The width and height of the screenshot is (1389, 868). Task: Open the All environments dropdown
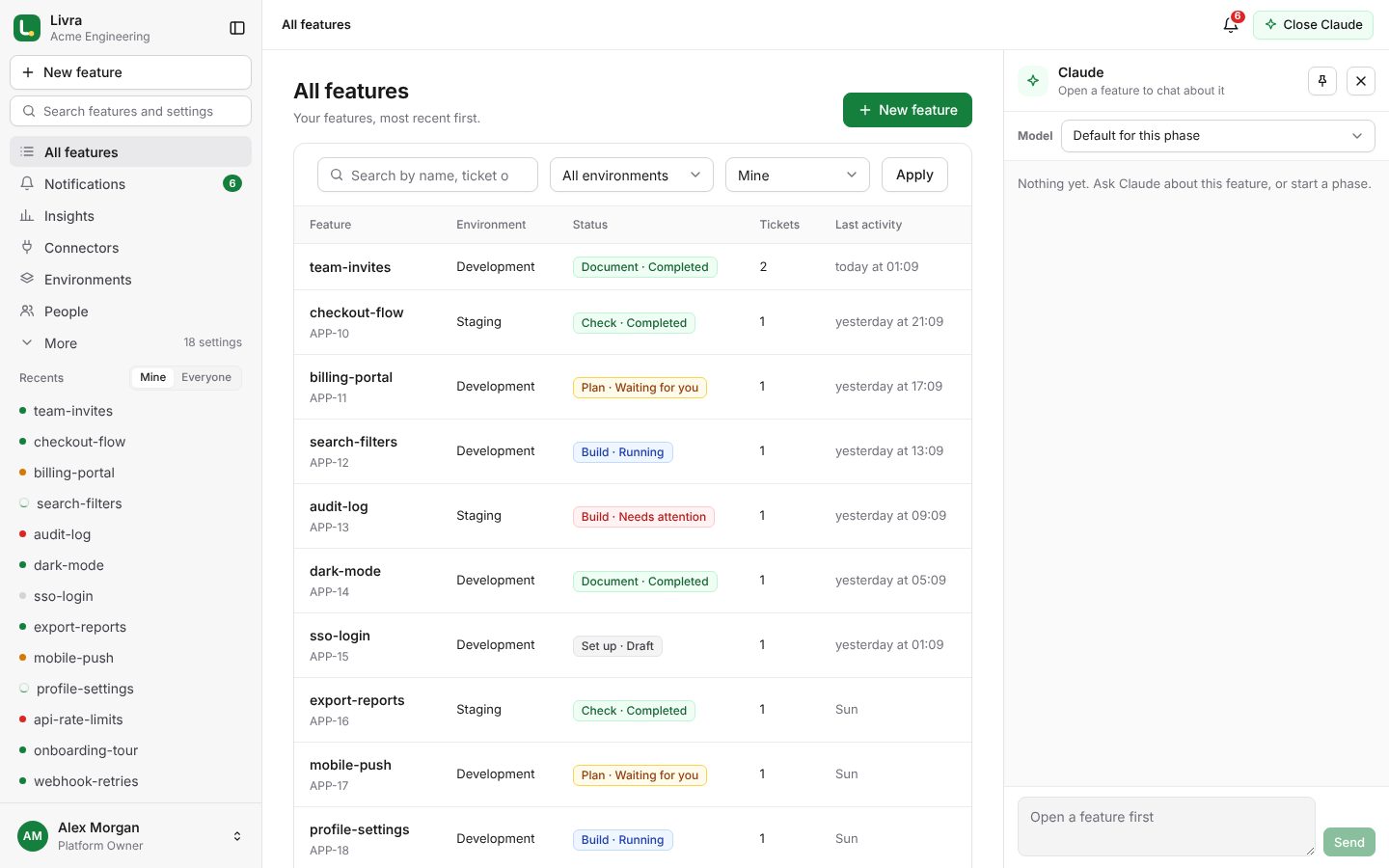pos(632,176)
